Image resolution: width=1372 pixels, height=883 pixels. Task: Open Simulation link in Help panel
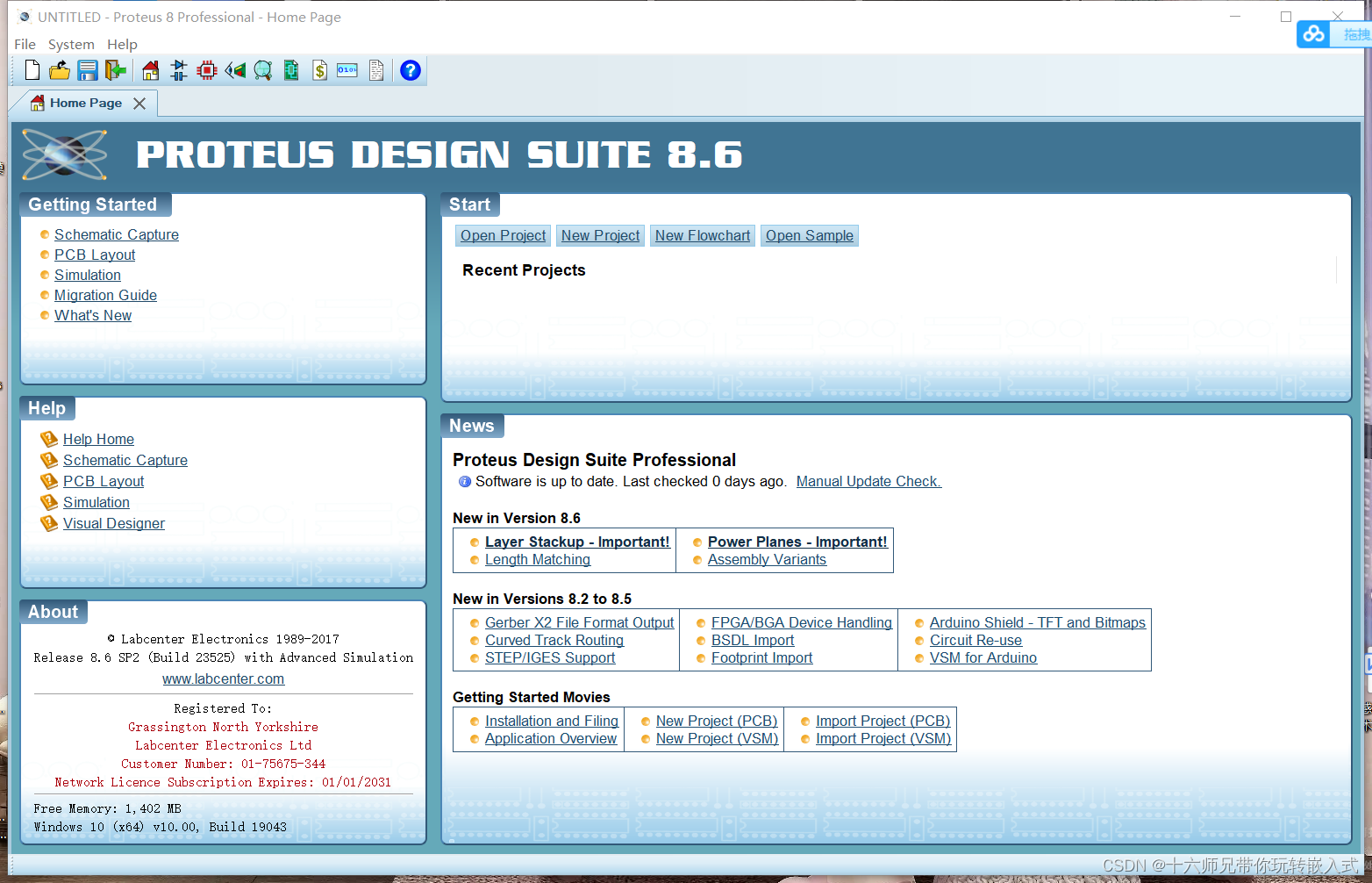96,502
